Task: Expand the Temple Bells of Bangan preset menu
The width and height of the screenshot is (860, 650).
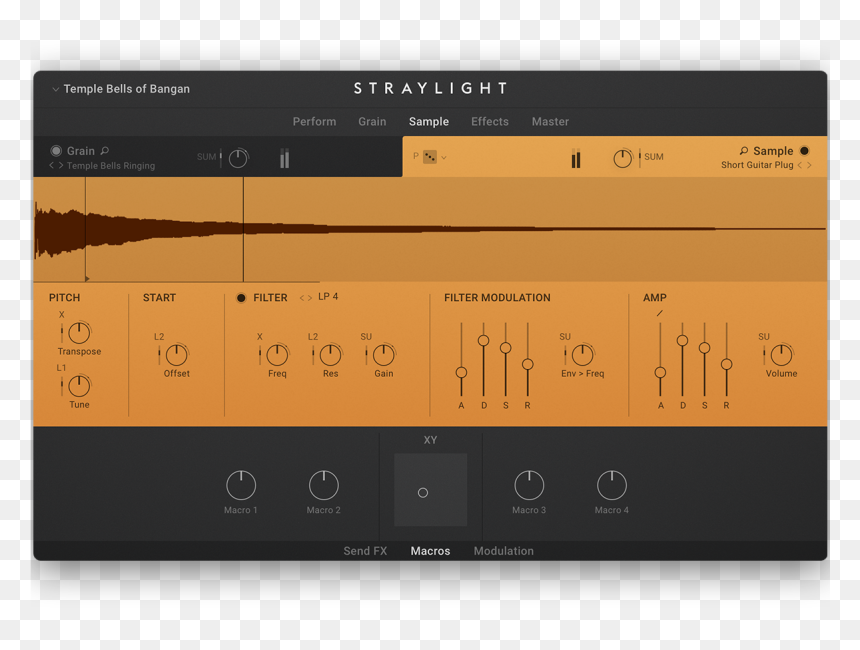Action: point(55,89)
